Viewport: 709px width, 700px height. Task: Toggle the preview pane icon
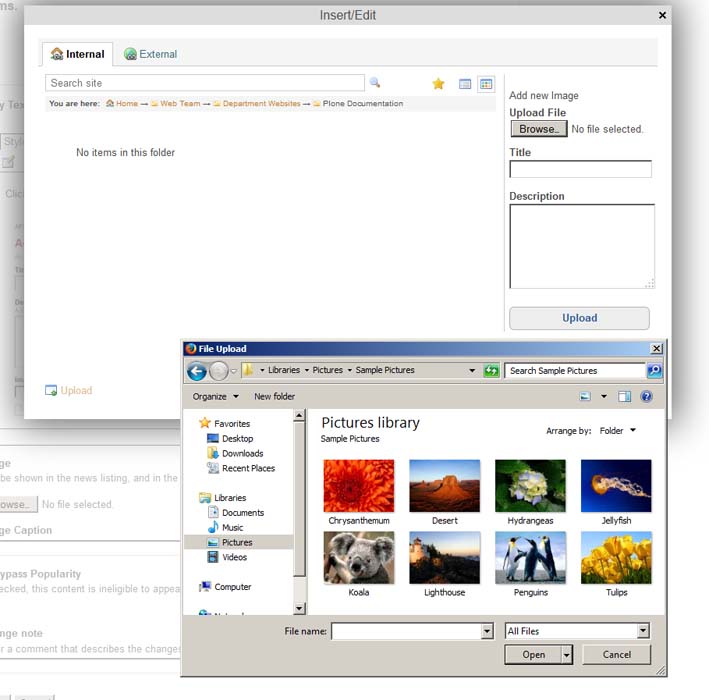[x=624, y=397]
